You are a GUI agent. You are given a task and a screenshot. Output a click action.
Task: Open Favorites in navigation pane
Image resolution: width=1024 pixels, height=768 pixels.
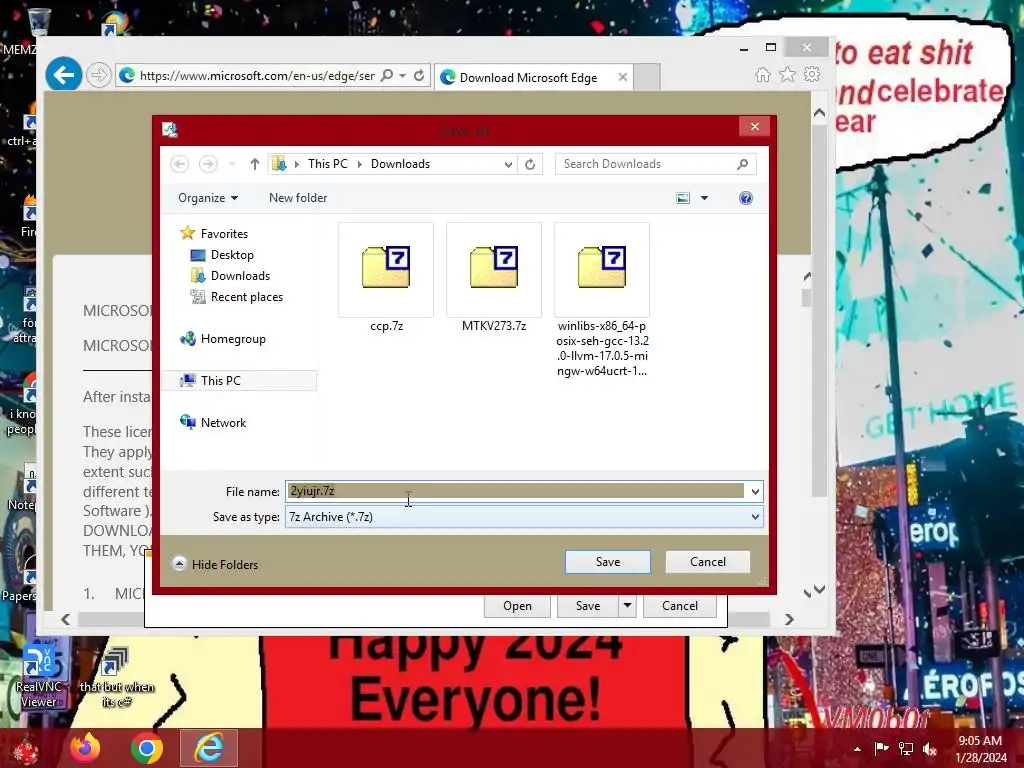click(x=224, y=233)
